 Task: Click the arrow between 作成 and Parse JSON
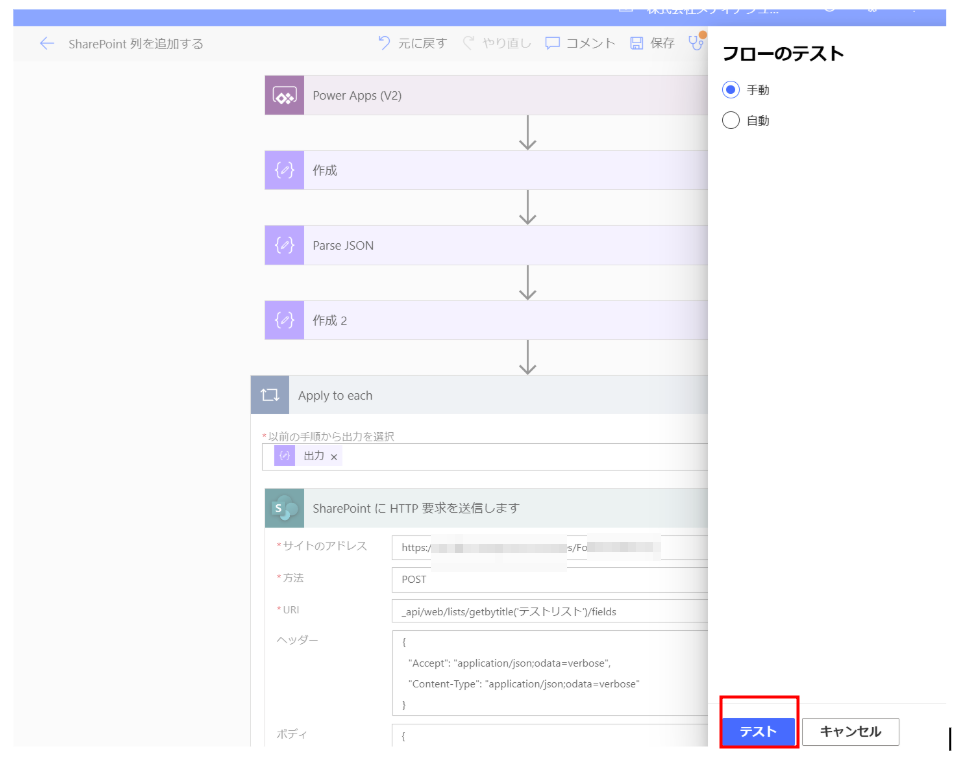tap(528, 207)
